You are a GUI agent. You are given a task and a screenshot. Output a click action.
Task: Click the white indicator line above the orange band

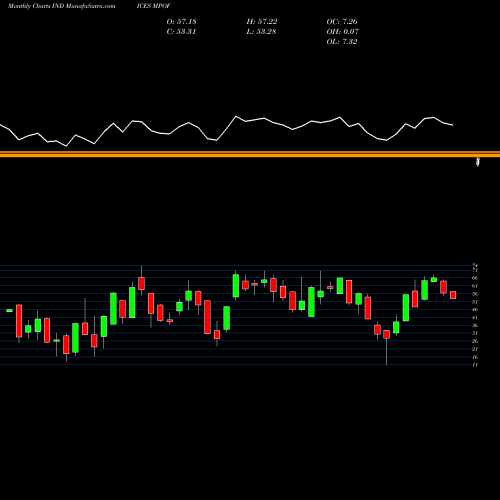pos(227,131)
